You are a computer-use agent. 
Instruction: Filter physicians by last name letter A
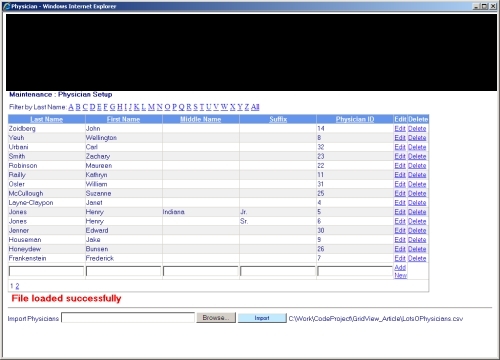(71, 107)
